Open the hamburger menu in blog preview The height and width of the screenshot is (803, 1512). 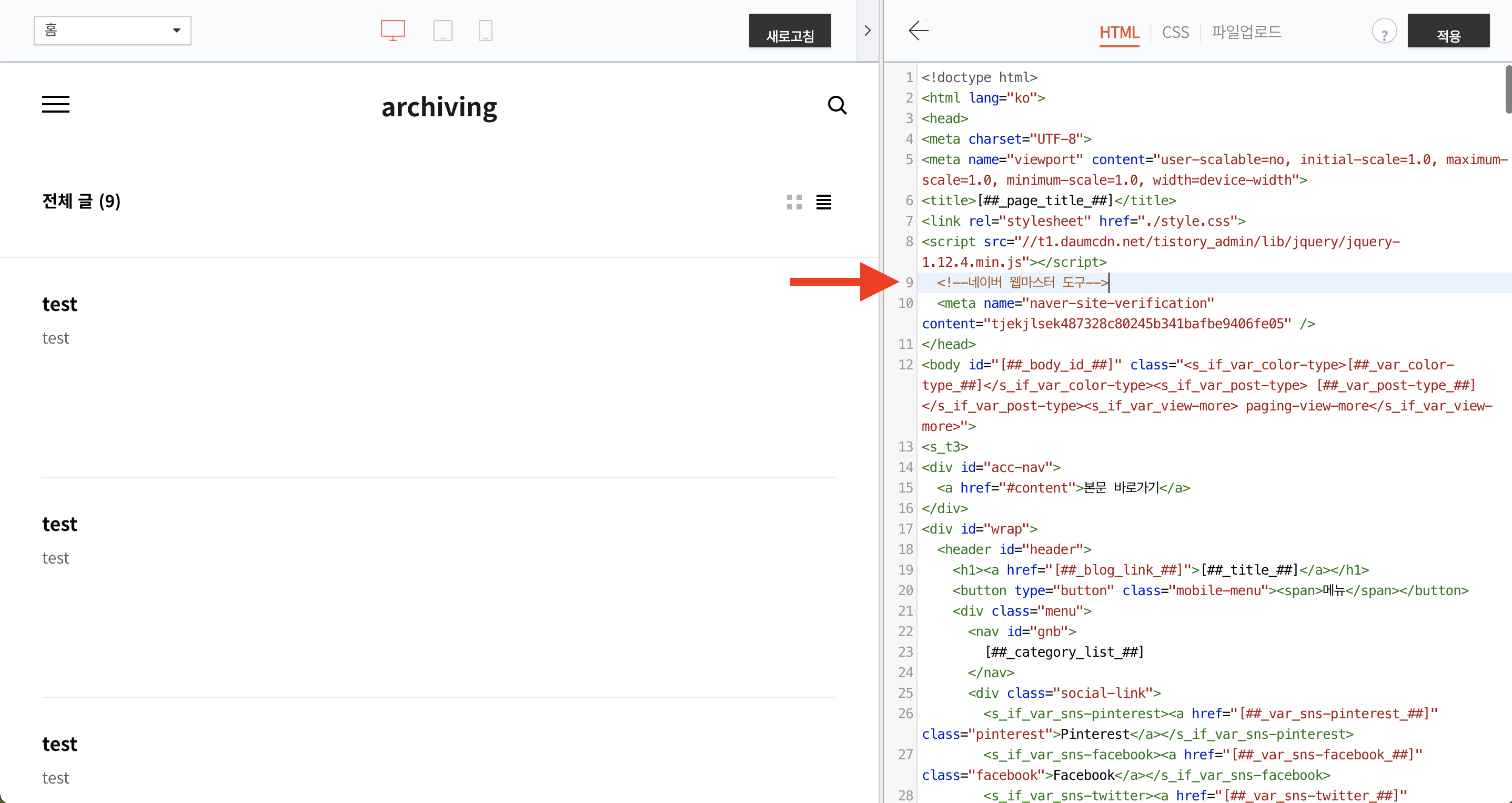coord(56,105)
